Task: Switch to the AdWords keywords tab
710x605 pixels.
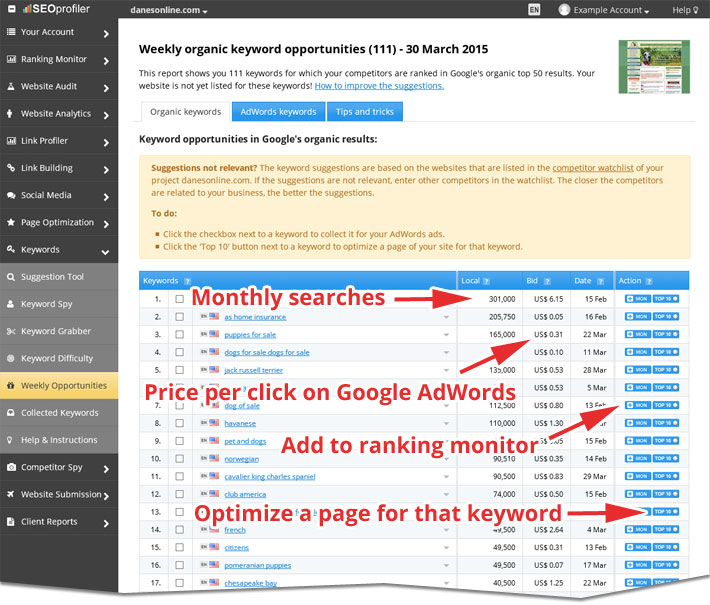Action: pos(278,112)
